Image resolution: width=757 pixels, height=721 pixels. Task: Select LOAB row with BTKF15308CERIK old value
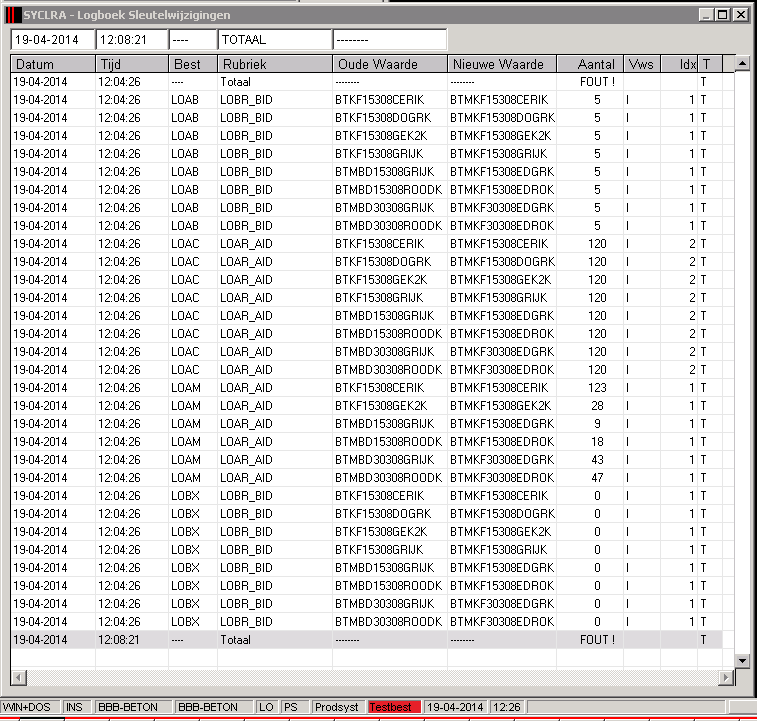366,100
